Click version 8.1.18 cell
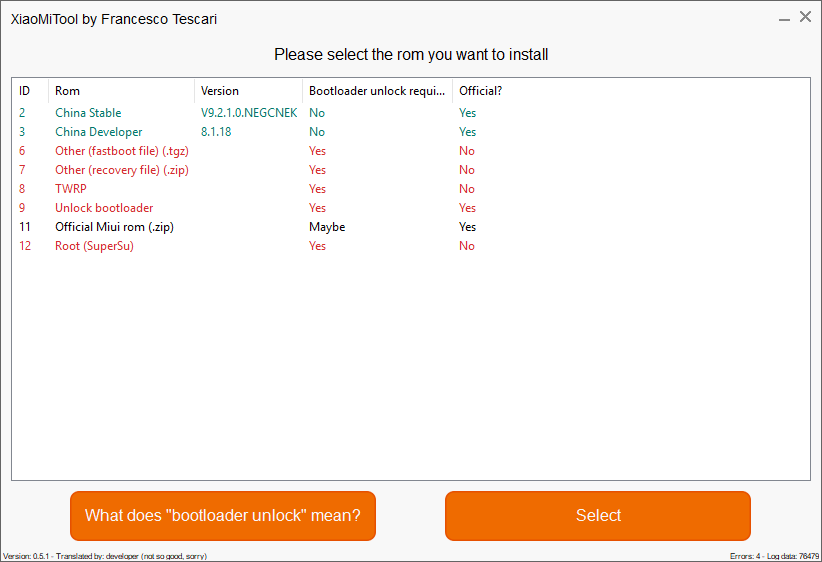The image size is (822, 562). [x=216, y=132]
